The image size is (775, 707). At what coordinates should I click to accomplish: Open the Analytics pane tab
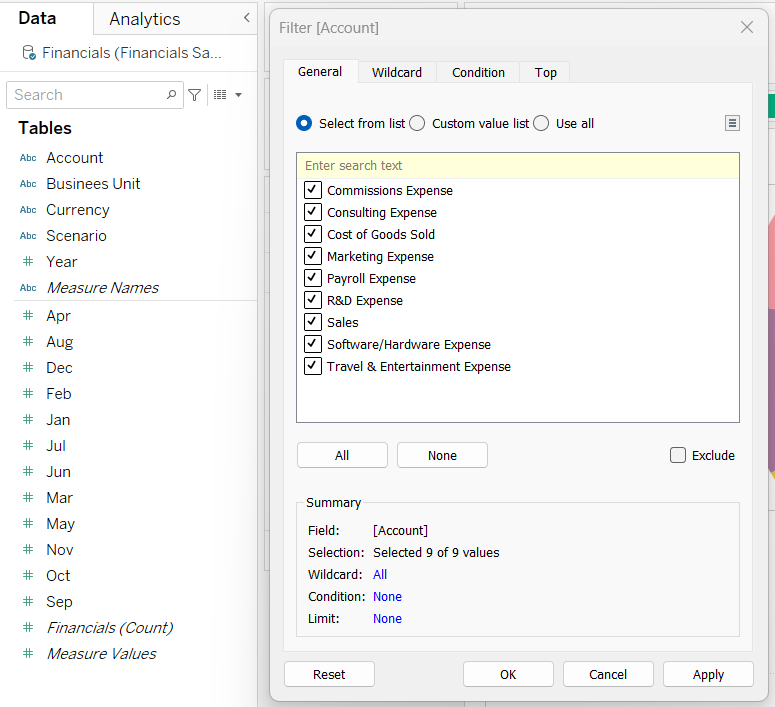click(x=144, y=19)
